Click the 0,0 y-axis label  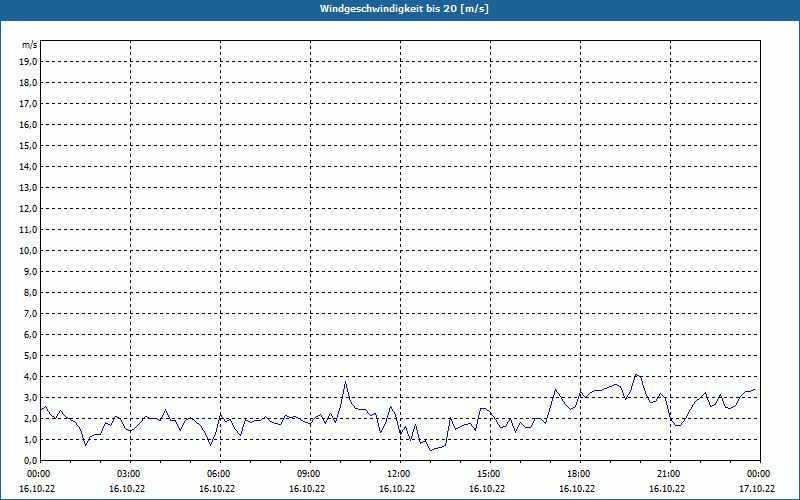tap(31, 461)
